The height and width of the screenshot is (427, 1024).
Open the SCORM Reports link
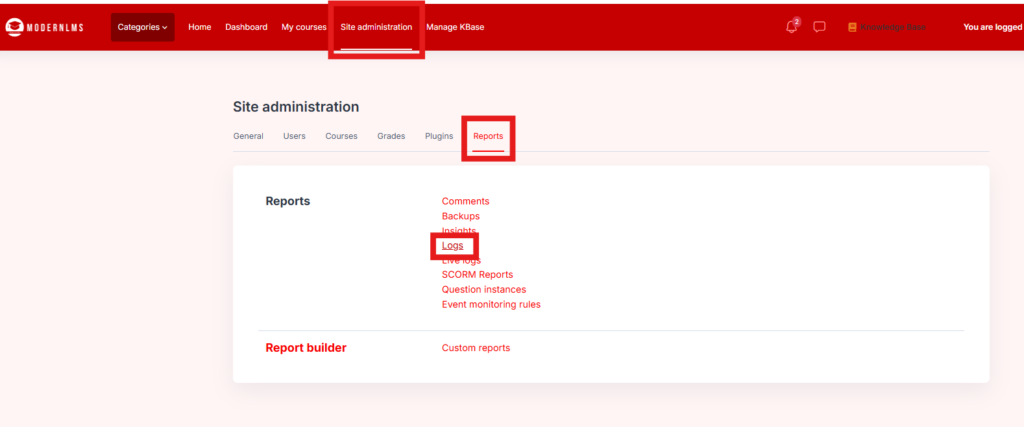(477, 275)
